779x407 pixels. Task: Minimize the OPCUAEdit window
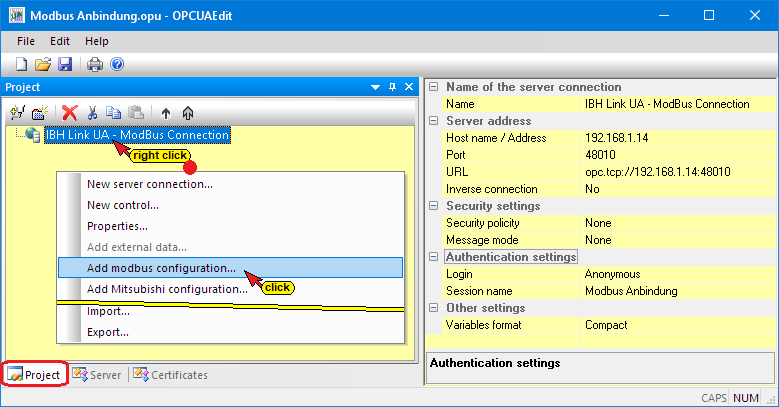click(x=664, y=15)
